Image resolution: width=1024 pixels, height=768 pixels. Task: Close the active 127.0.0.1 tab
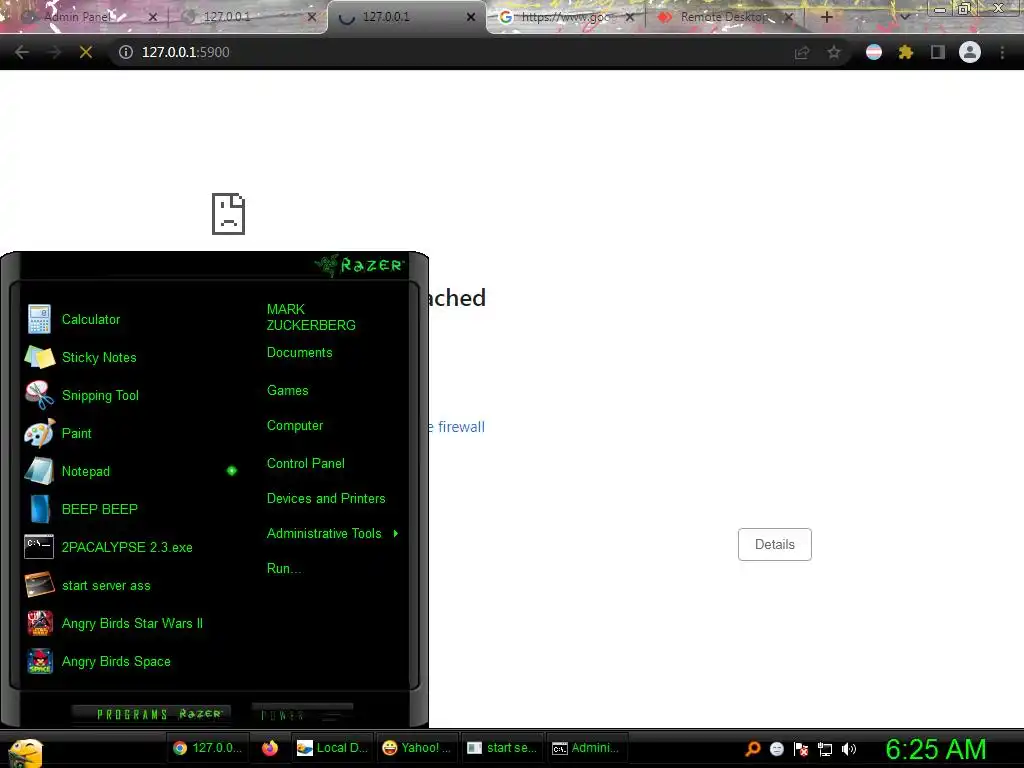471,17
